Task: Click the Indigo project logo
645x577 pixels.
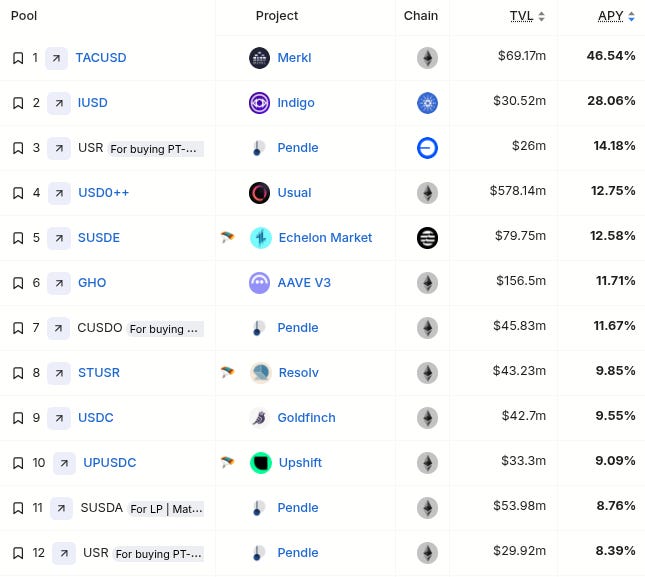Action: point(260,103)
